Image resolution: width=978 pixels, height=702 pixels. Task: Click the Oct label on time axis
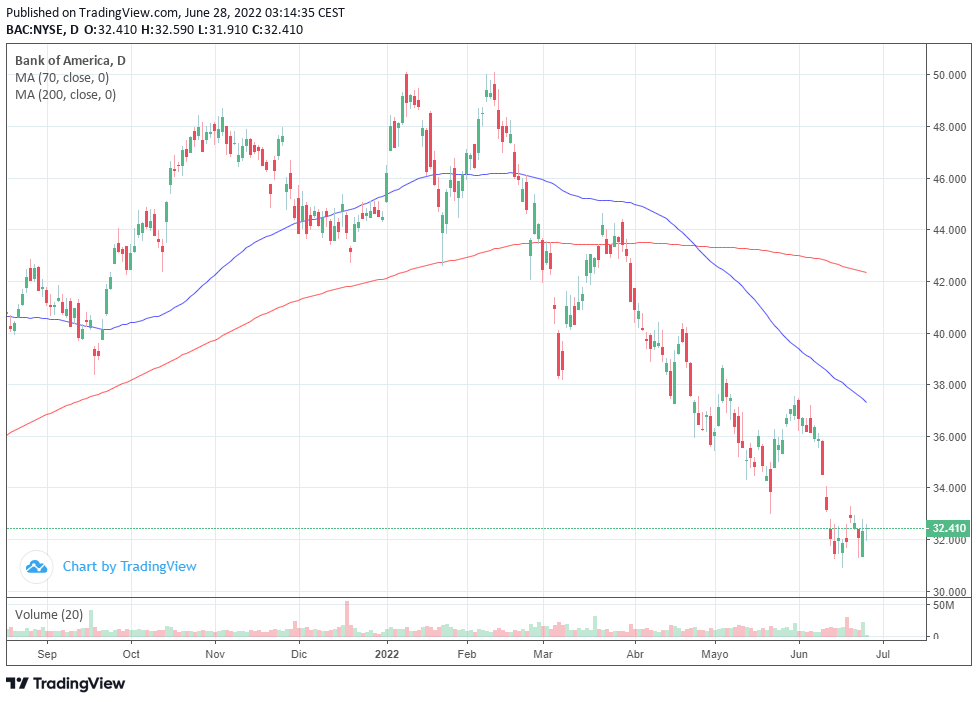pyautogui.click(x=131, y=654)
